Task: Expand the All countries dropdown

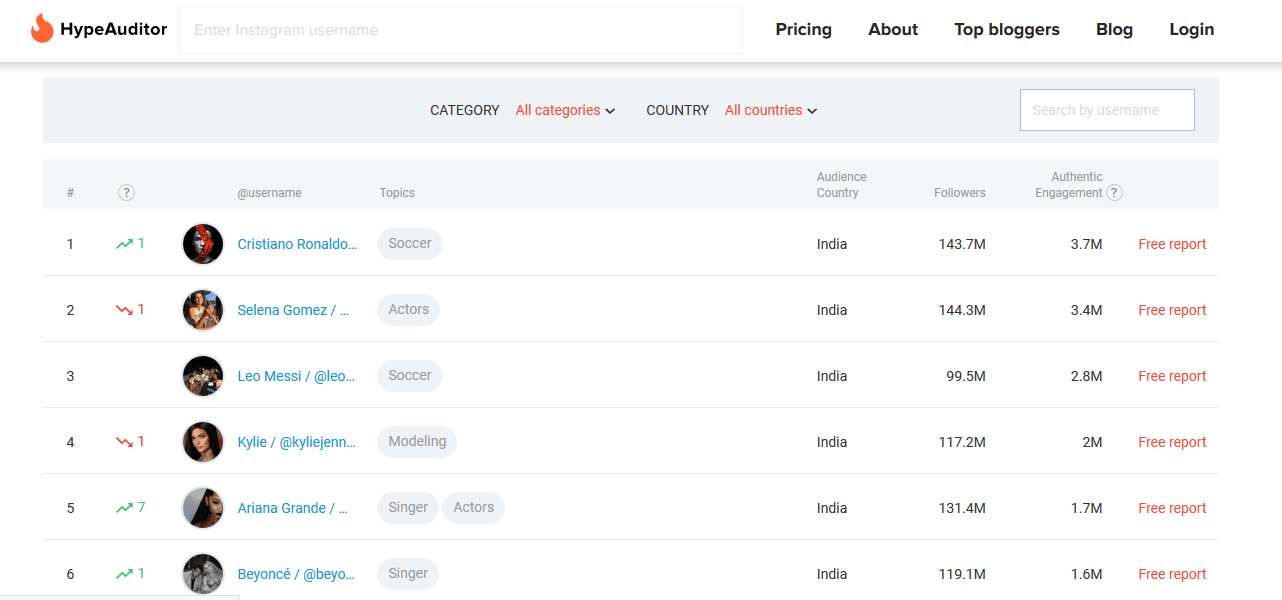Action: 770,110
